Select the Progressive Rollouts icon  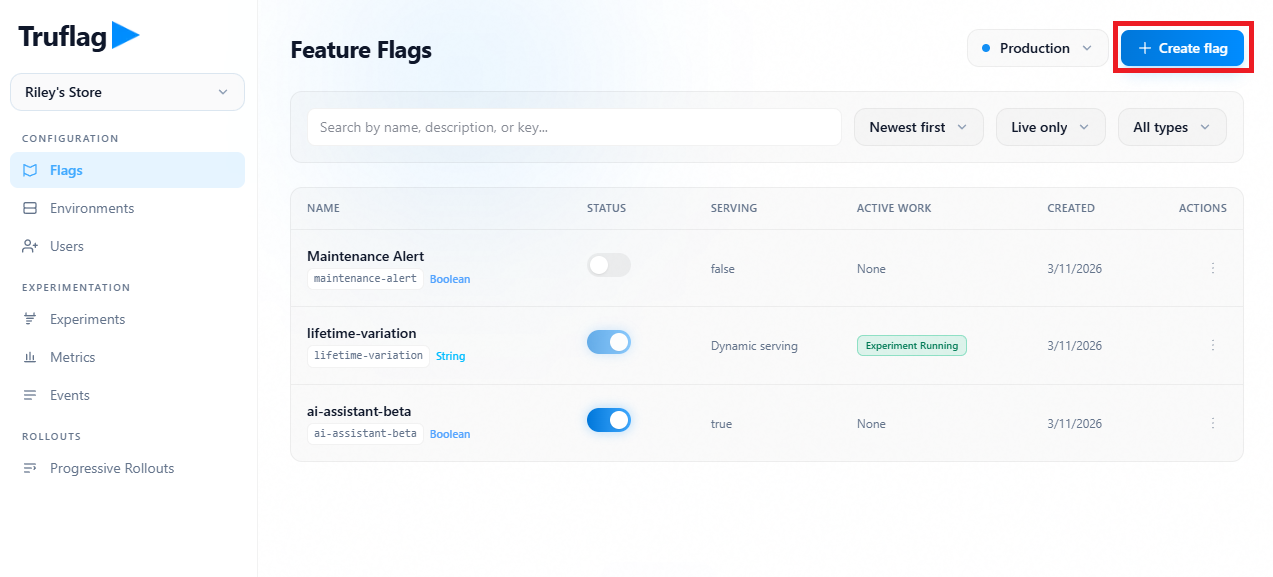31,468
